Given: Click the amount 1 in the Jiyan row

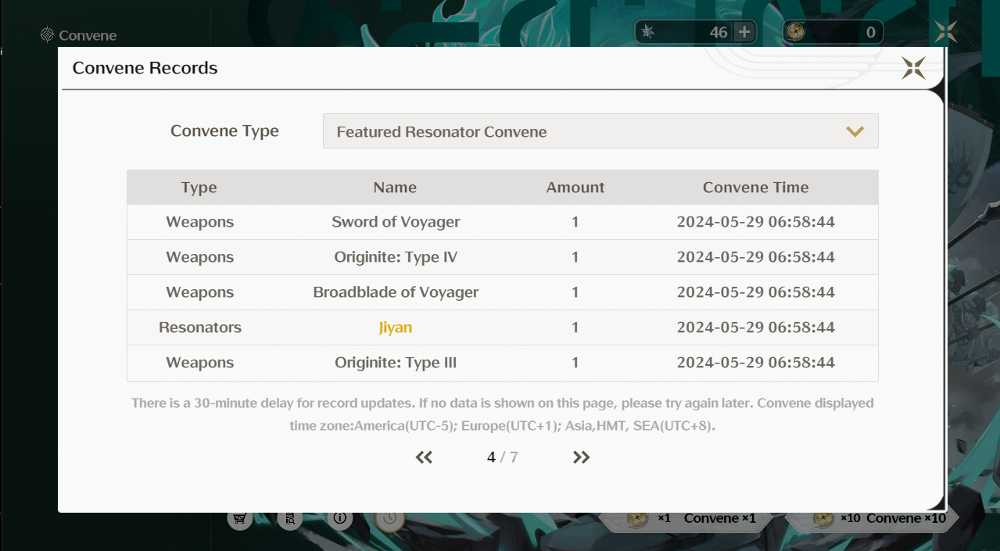Looking at the screenshot, I should coord(575,327).
